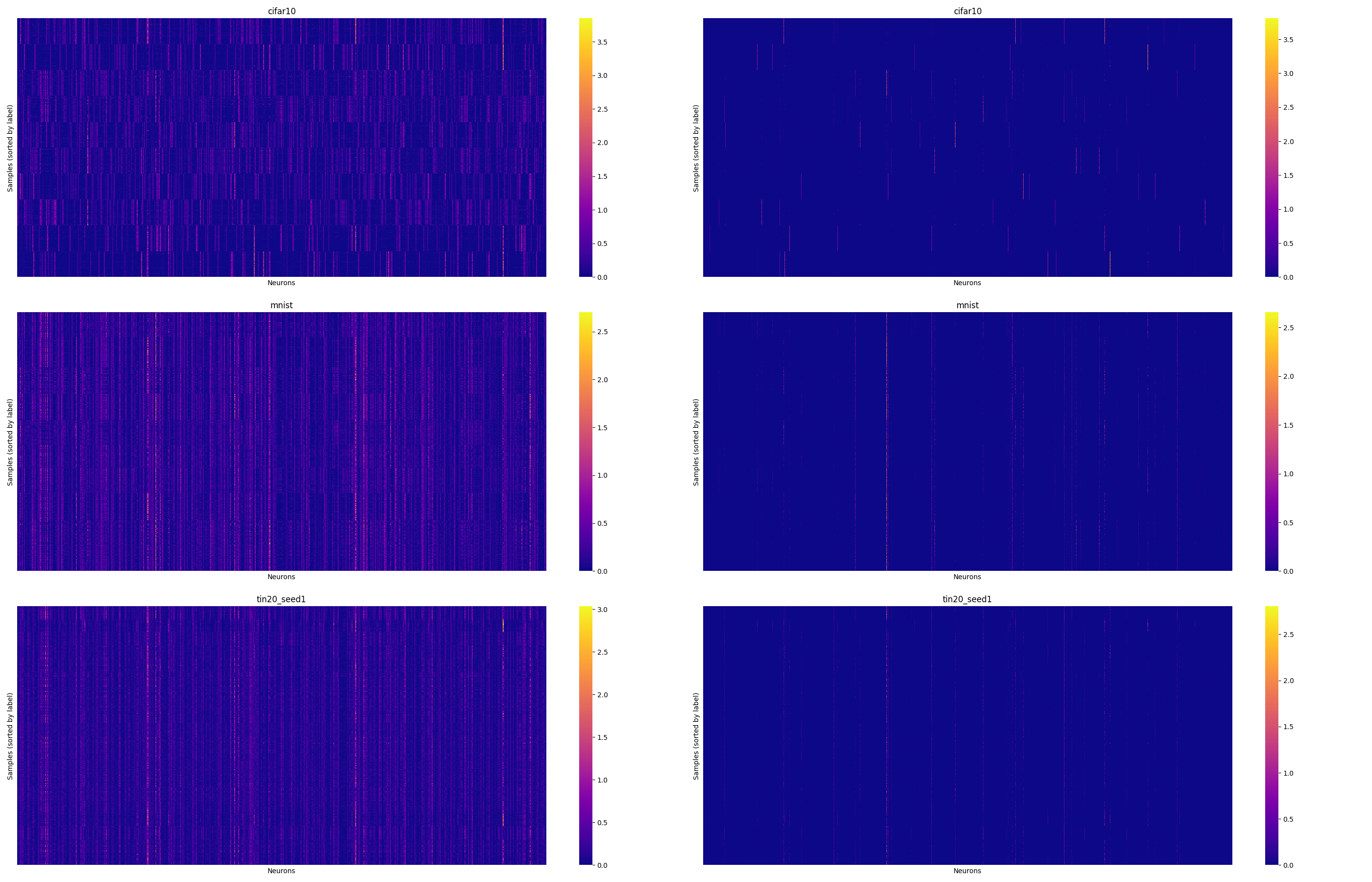Select the right mnist heatmap plot
The width and height of the screenshot is (1372, 882).
point(968,441)
